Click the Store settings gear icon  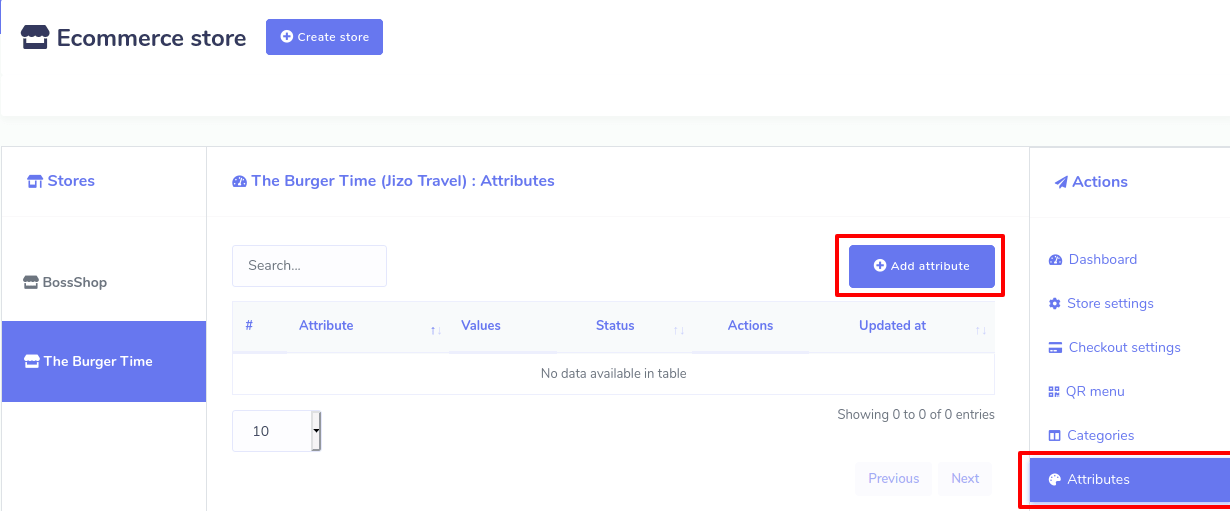pyautogui.click(x=1054, y=304)
